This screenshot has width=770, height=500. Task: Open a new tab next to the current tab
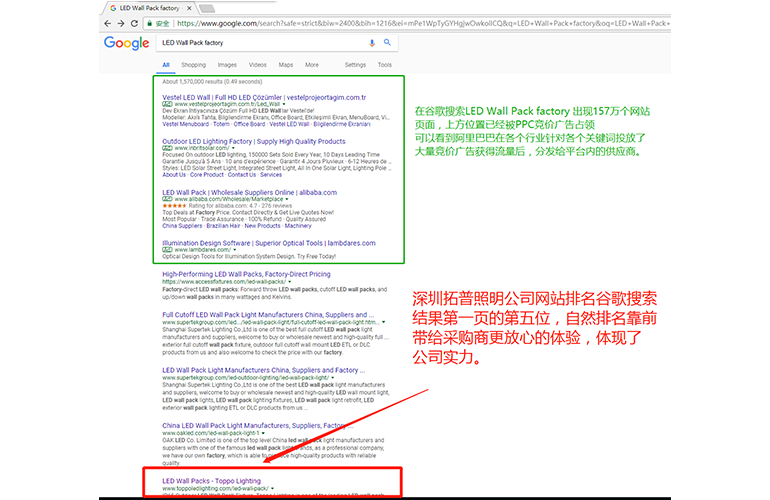[x=207, y=8]
